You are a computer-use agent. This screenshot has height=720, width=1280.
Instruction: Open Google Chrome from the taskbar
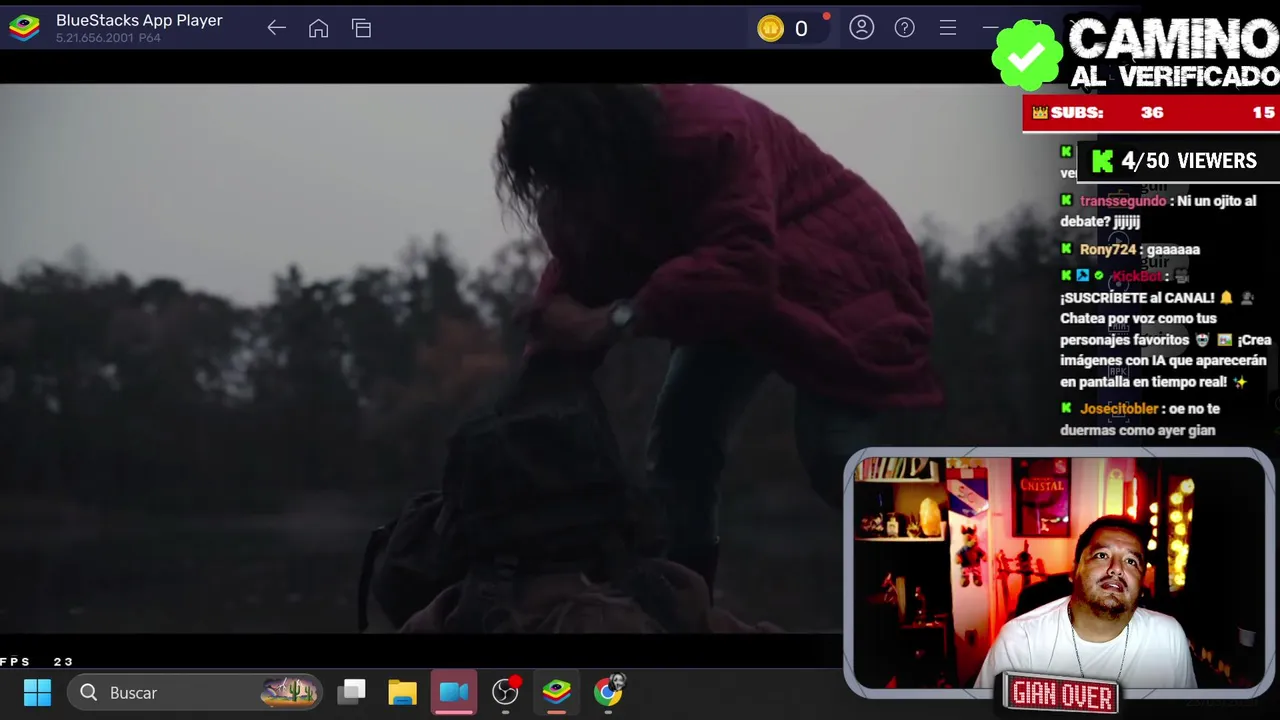pos(608,692)
